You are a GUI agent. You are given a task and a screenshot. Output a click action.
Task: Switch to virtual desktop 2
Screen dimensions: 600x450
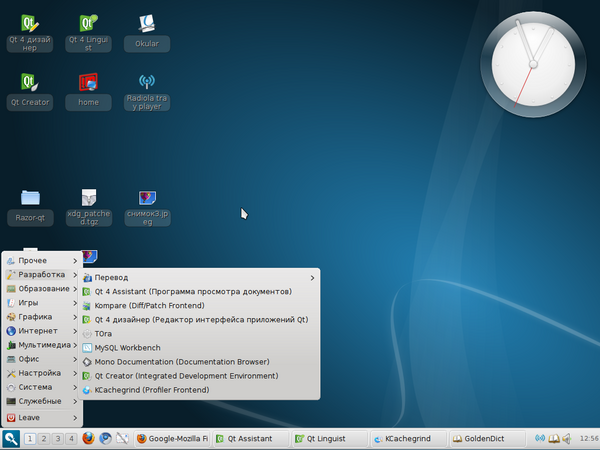(x=44, y=439)
